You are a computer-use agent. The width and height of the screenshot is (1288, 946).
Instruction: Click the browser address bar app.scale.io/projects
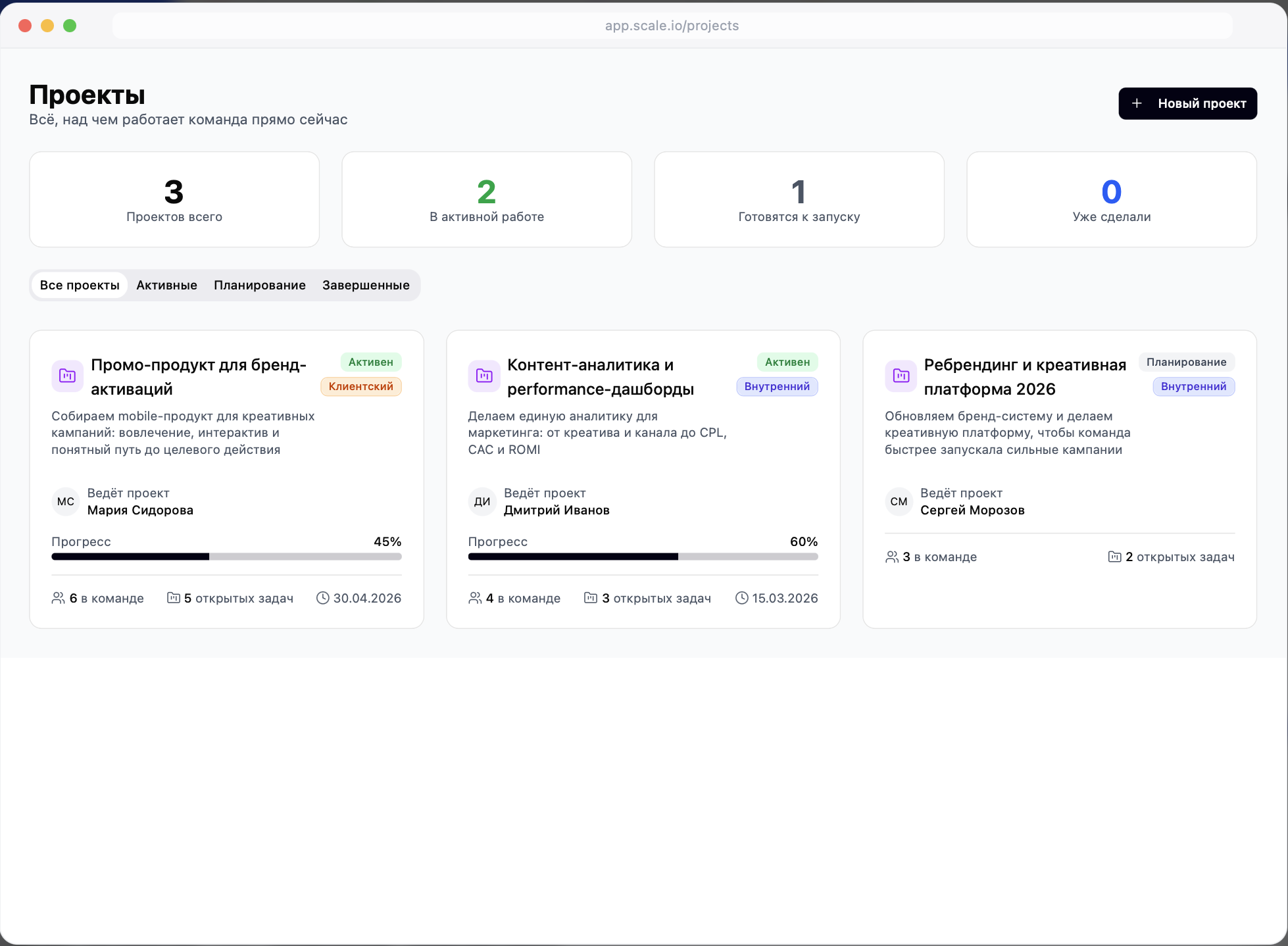click(x=672, y=26)
